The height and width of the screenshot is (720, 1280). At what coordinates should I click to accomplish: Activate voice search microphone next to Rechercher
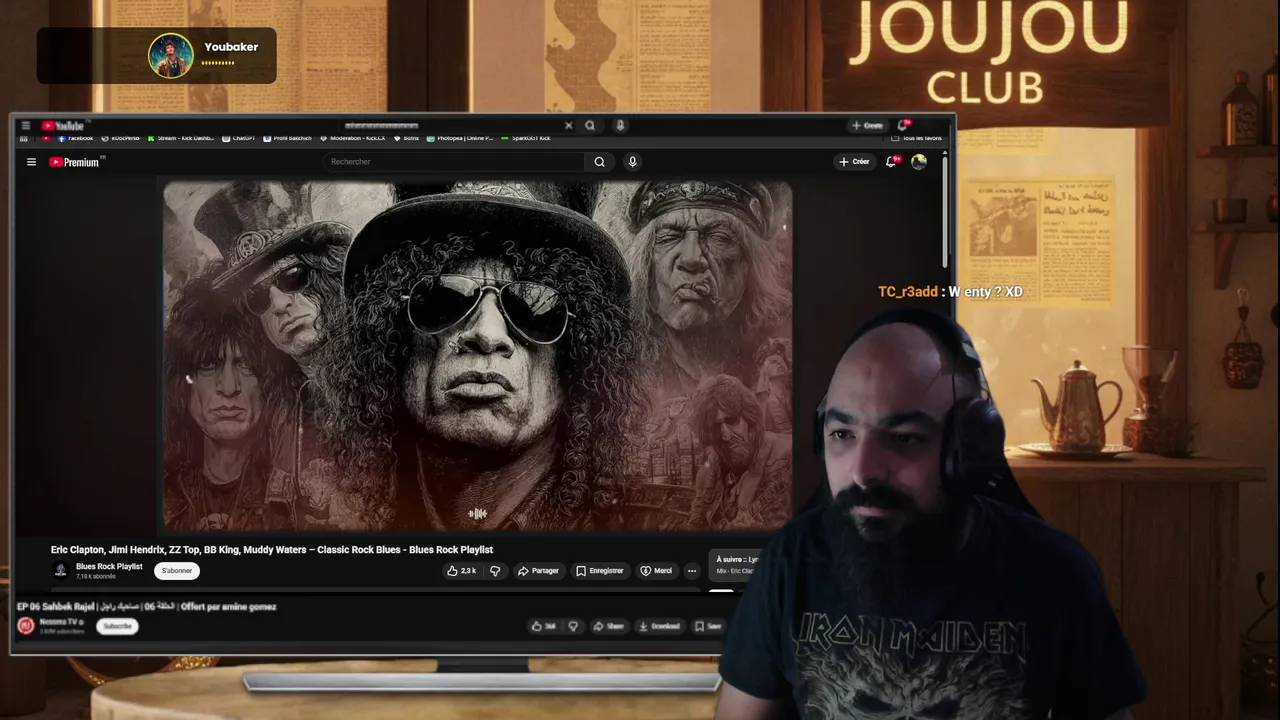632,162
